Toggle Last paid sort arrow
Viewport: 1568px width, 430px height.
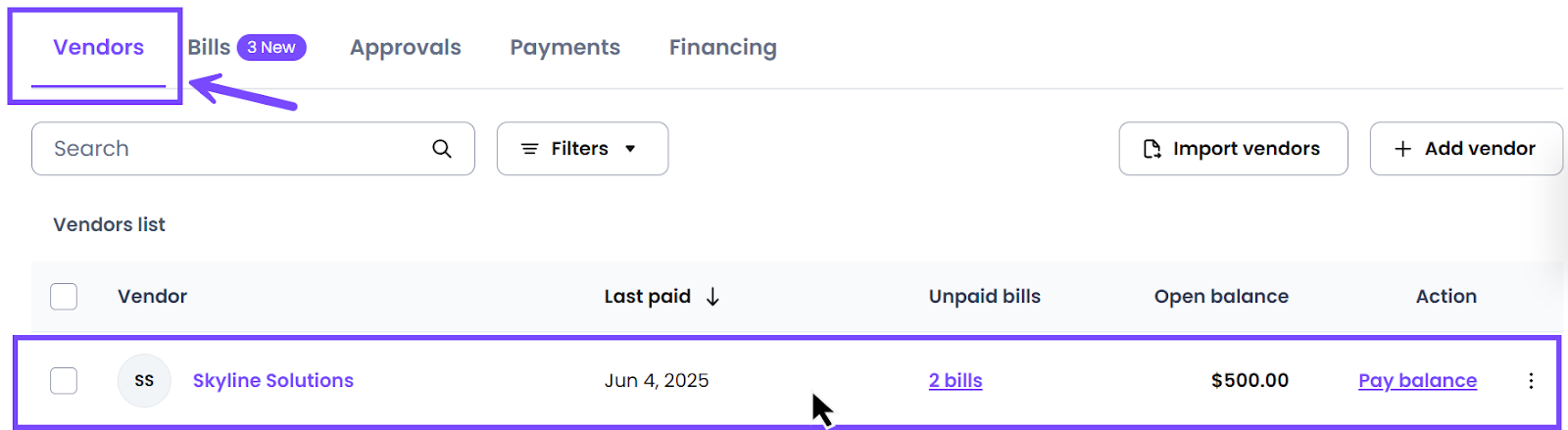[x=713, y=297]
